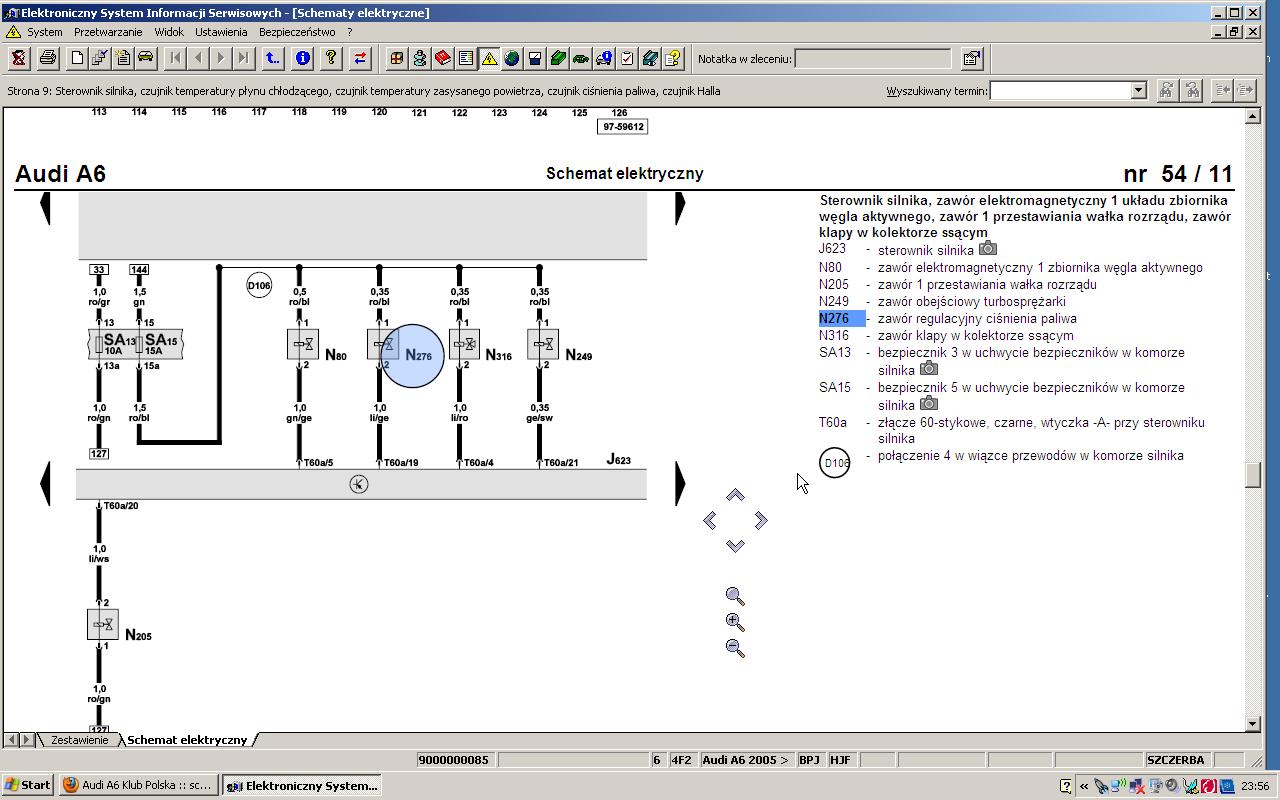The width and height of the screenshot is (1280, 800).
Task: Go to the previous page arrow
Action: tap(198, 58)
